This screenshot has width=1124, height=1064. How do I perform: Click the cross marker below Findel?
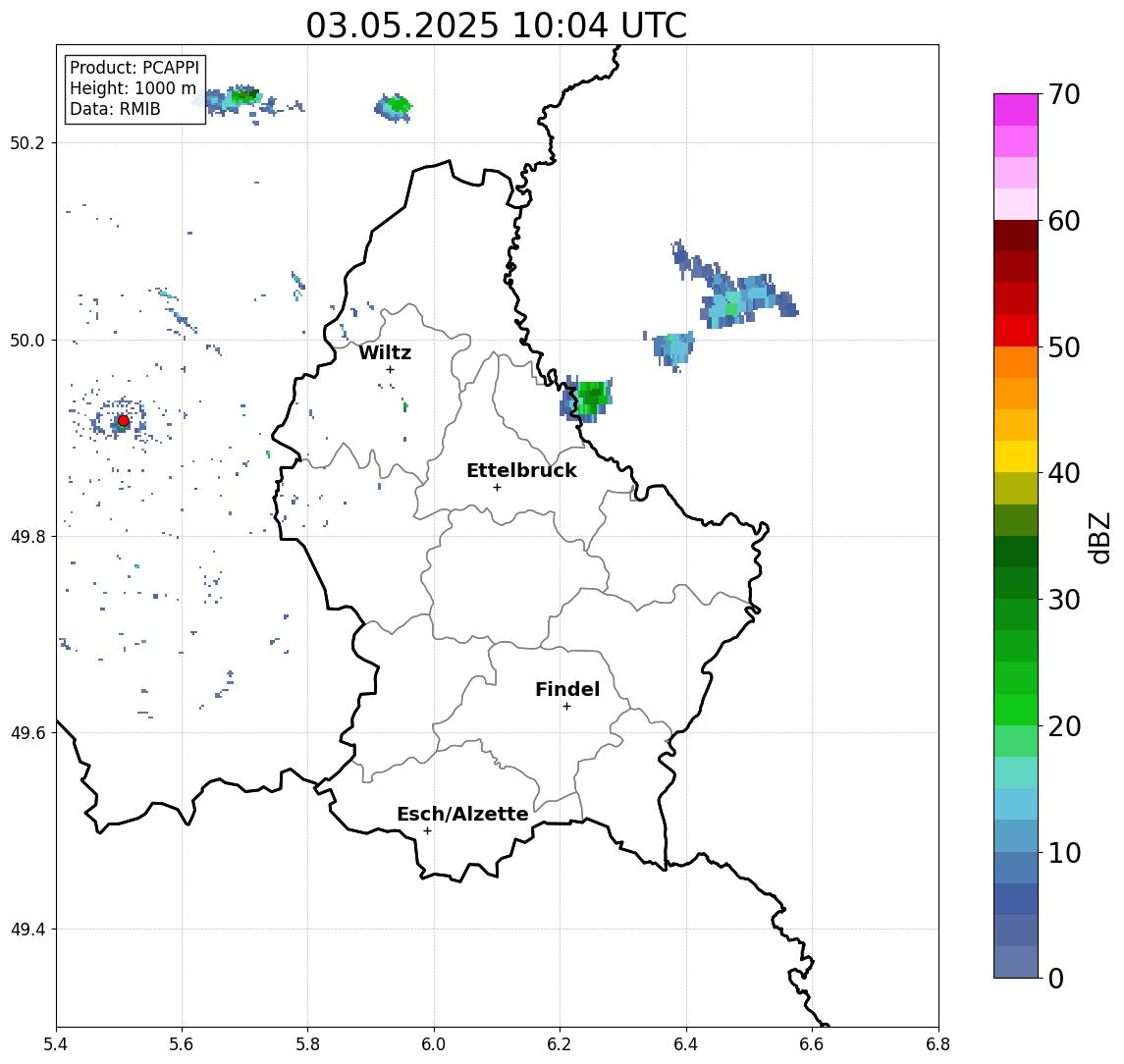point(566,707)
